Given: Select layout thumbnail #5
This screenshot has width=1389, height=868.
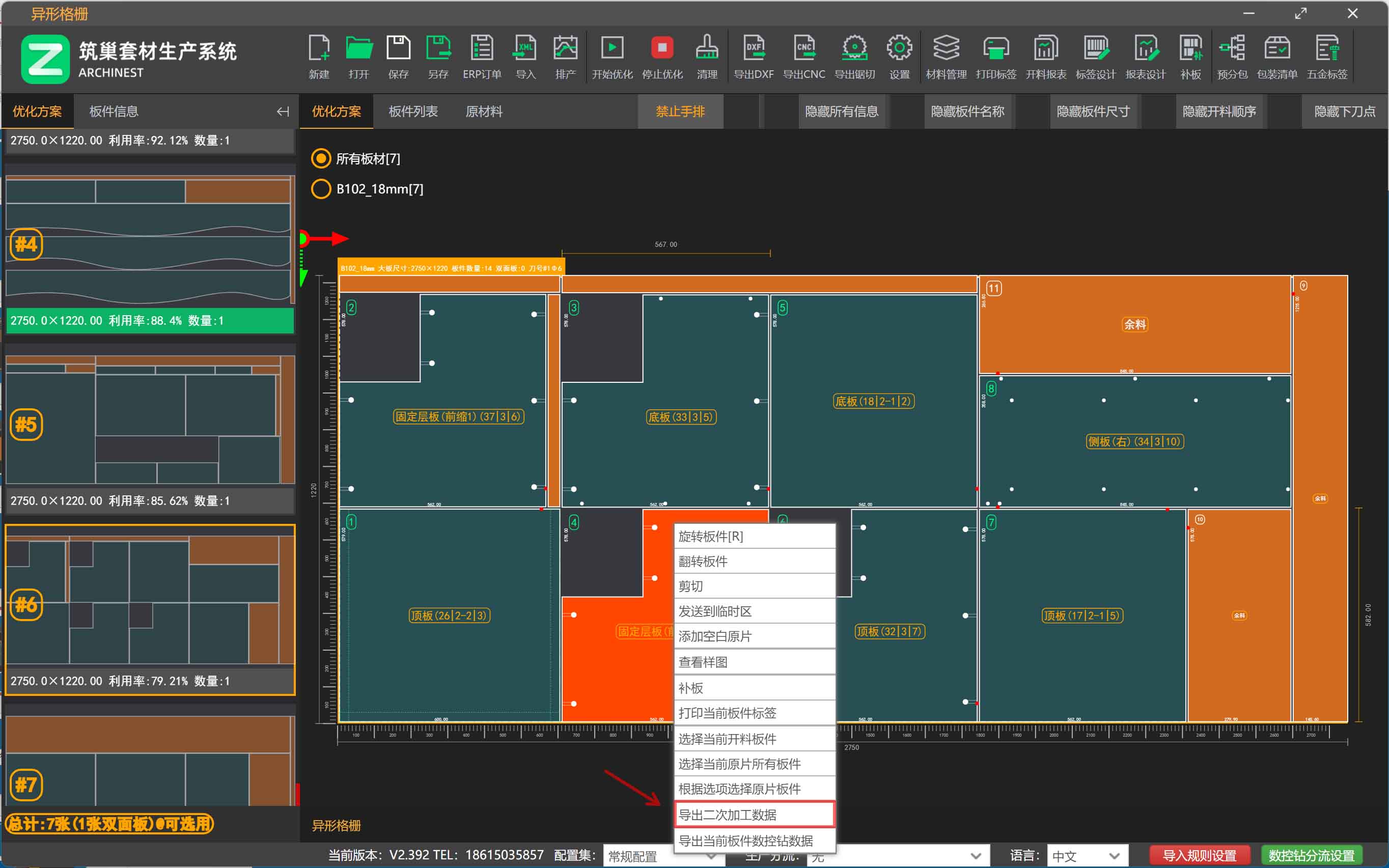Looking at the screenshot, I should click(x=149, y=419).
